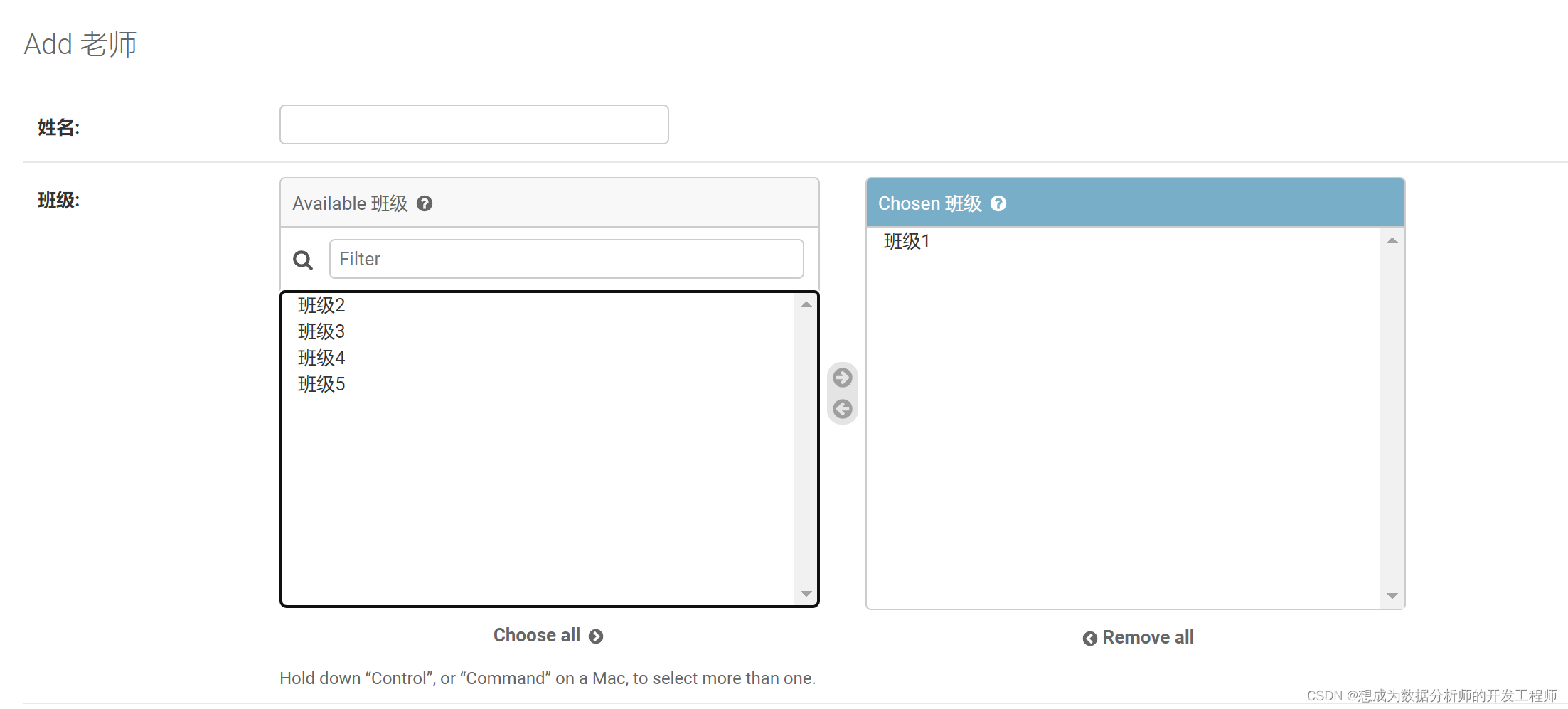Click the Choose all link
The image size is (1568, 709).
pos(548,636)
